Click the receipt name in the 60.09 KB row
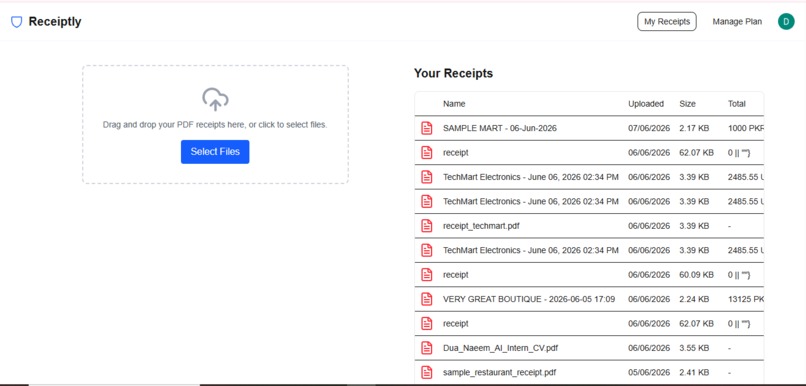 pyautogui.click(x=455, y=274)
